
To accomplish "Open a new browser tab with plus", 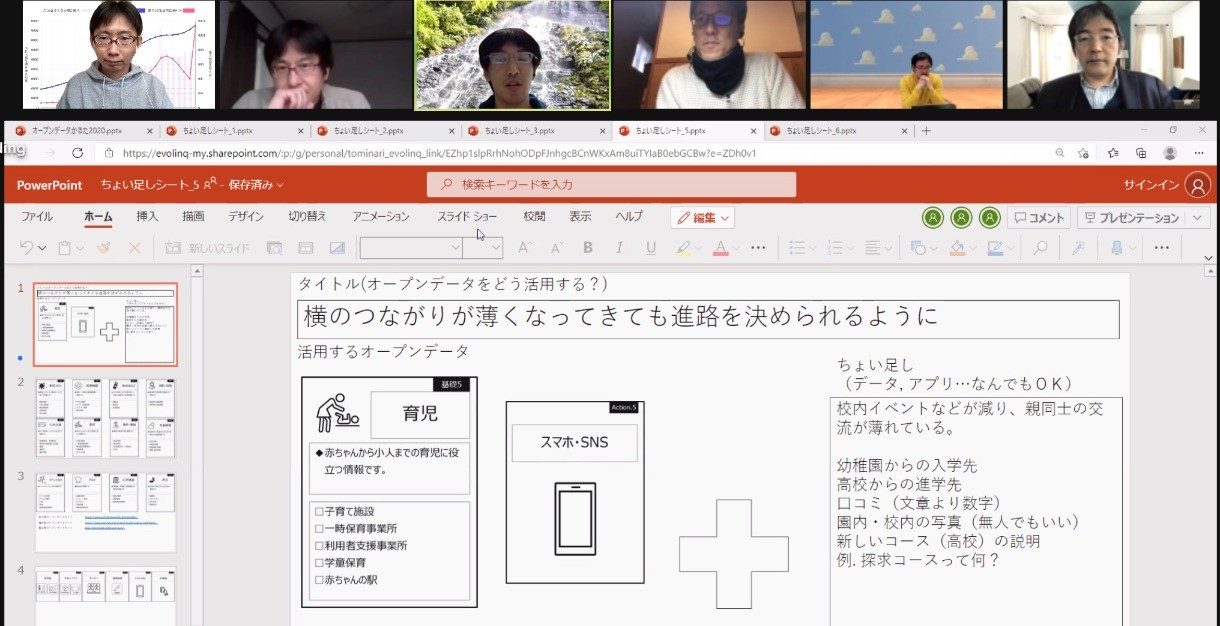I will coord(926,131).
